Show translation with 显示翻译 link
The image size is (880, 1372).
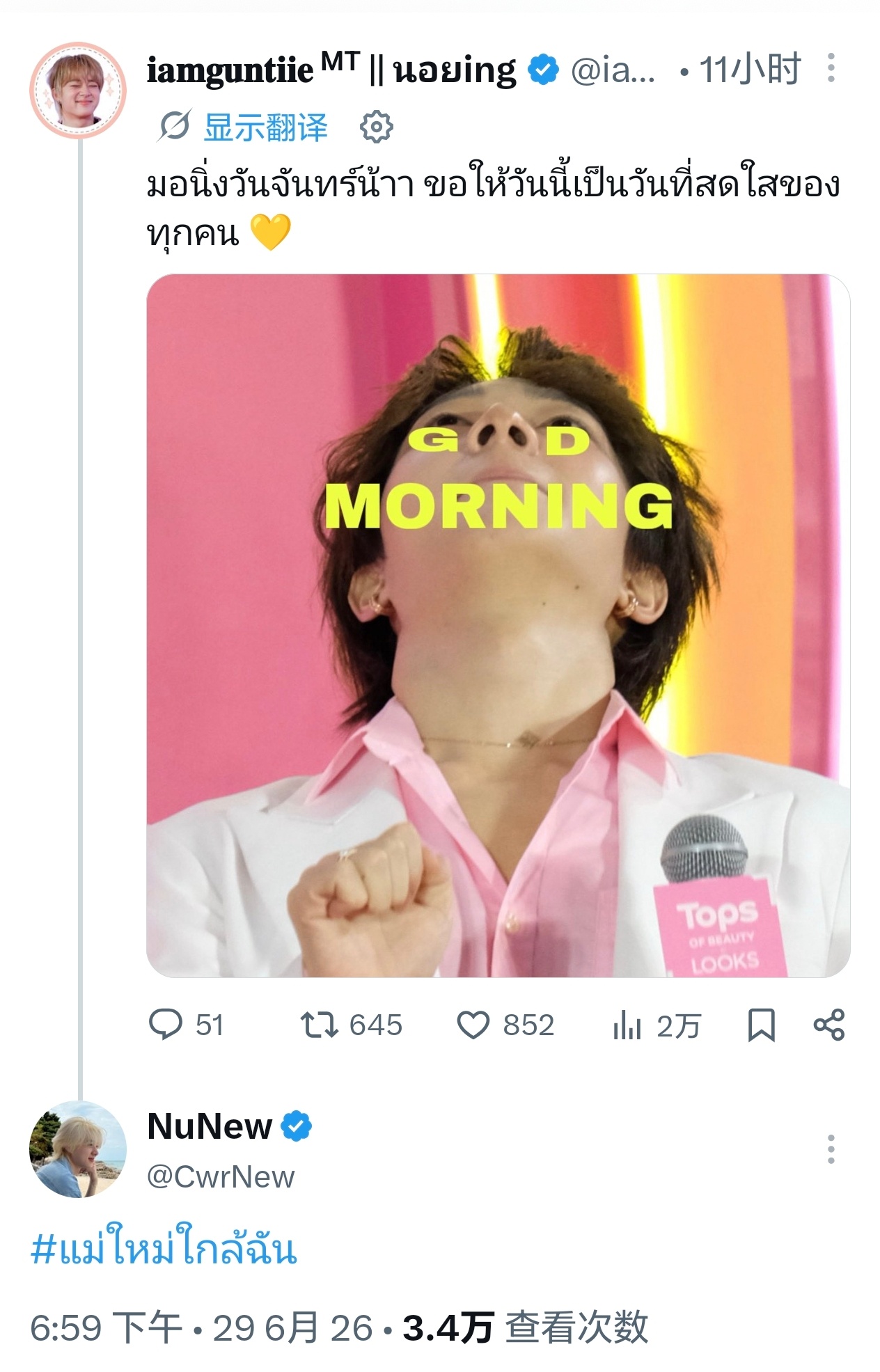(x=266, y=127)
